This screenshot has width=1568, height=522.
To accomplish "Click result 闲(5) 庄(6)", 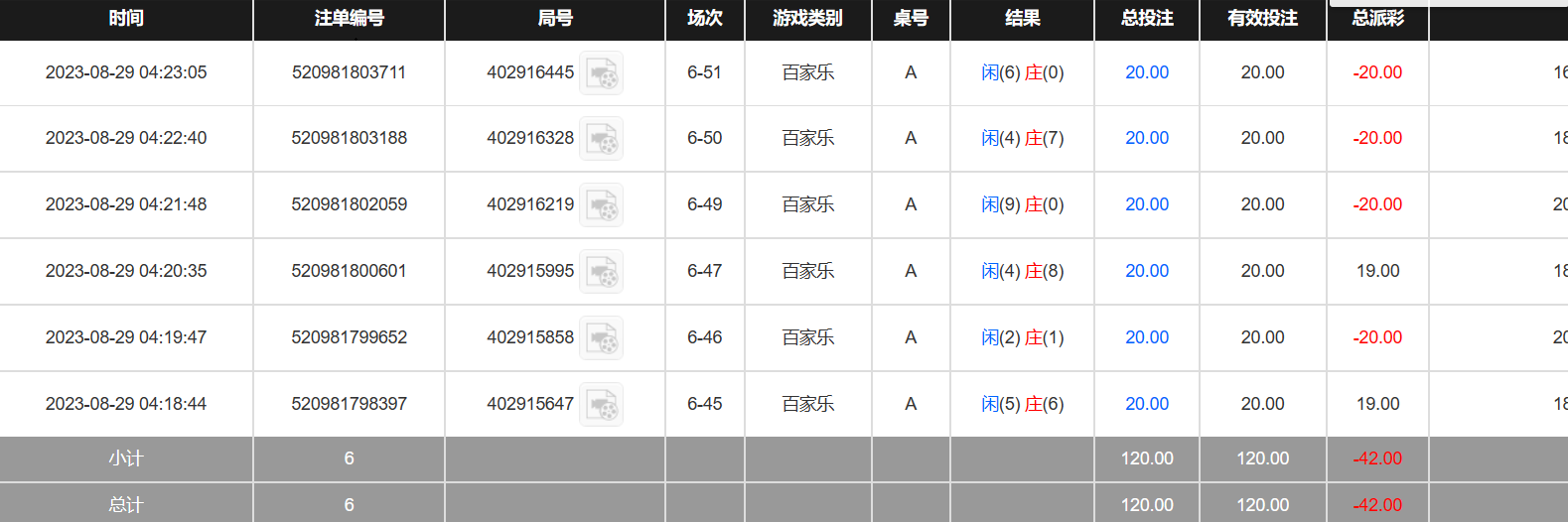I will [x=1022, y=404].
